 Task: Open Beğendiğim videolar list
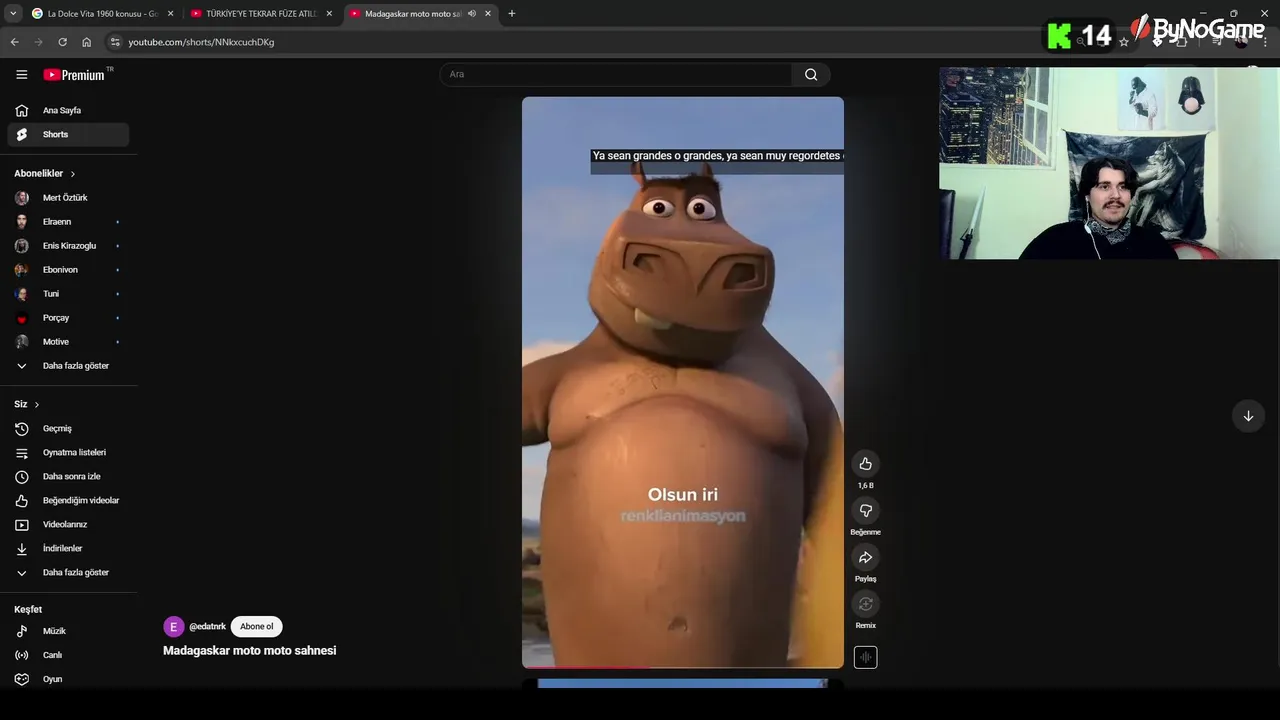pyautogui.click(x=68, y=500)
